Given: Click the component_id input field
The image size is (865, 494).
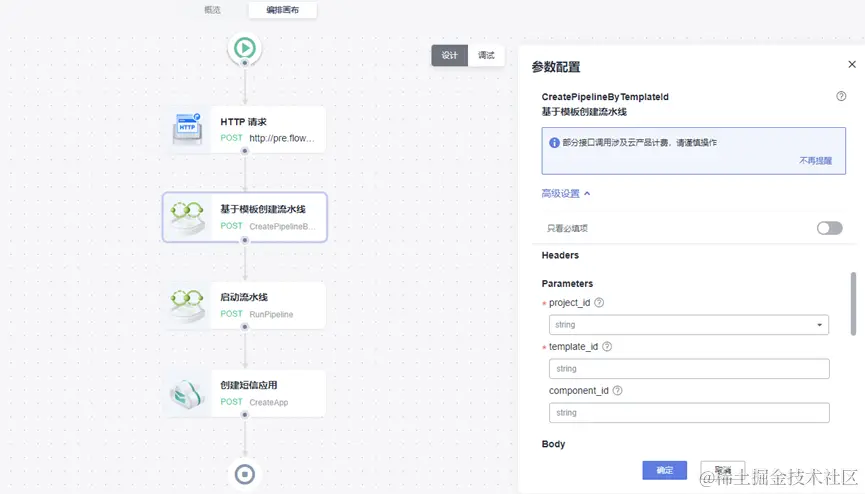Looking at the screenshot, I should pyautogui.click(x=689, y=413).
